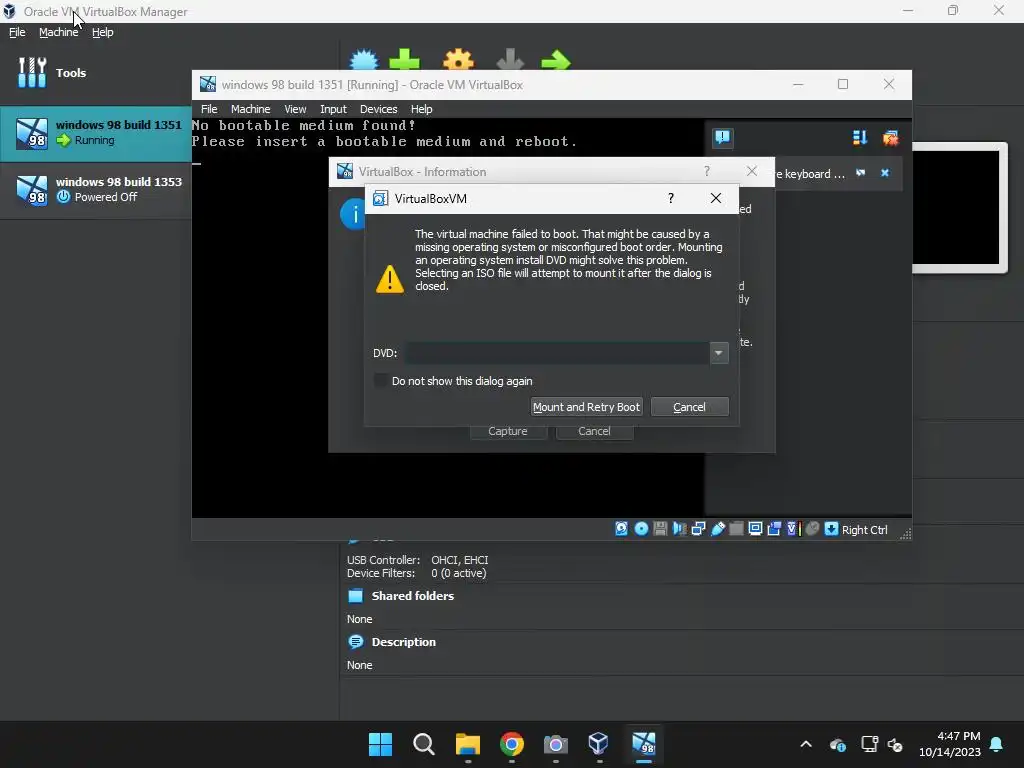Open USB devices indicator in VM status bar
This screenshot has width=1024, height=768.
click(718, 529)
